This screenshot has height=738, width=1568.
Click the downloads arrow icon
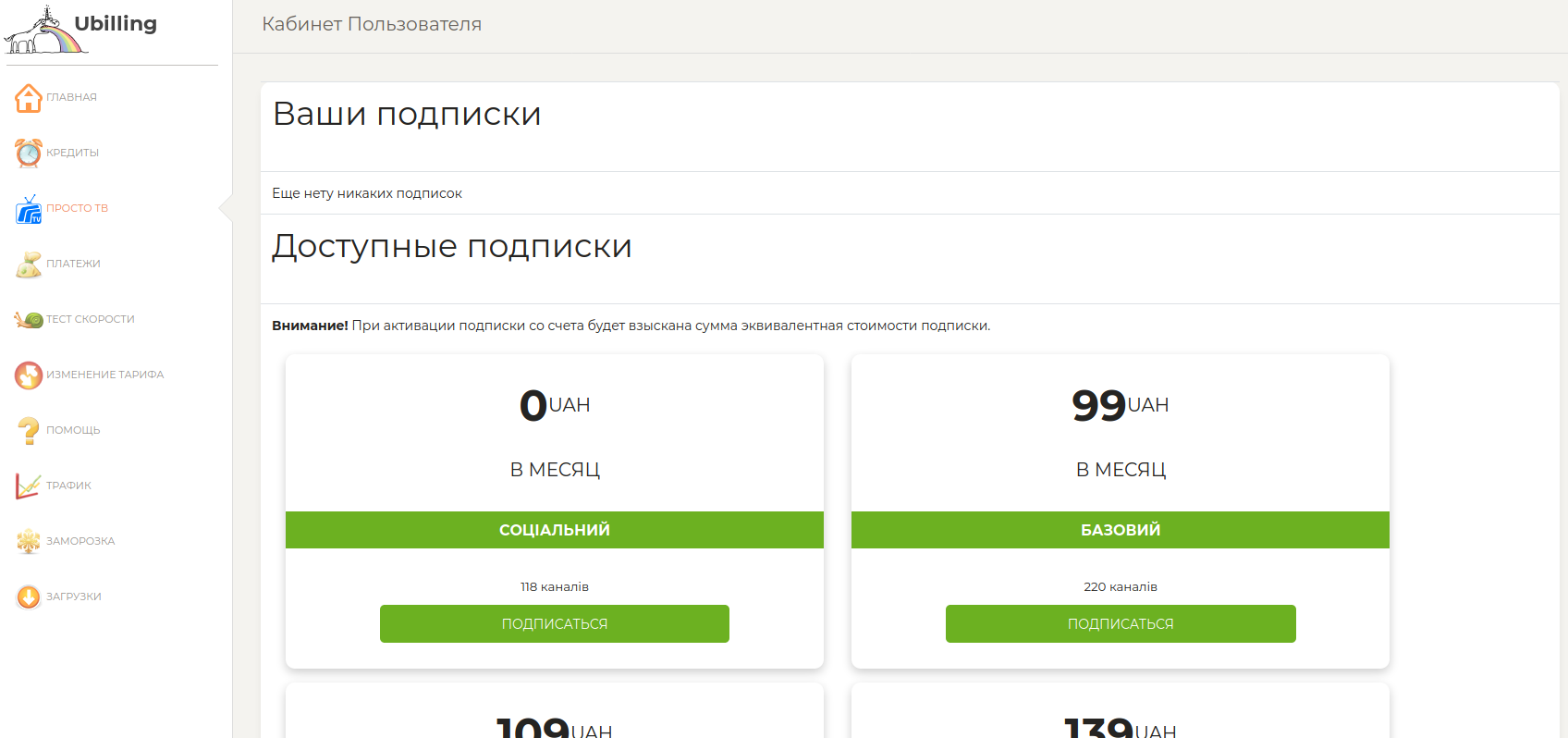point(29,597)
